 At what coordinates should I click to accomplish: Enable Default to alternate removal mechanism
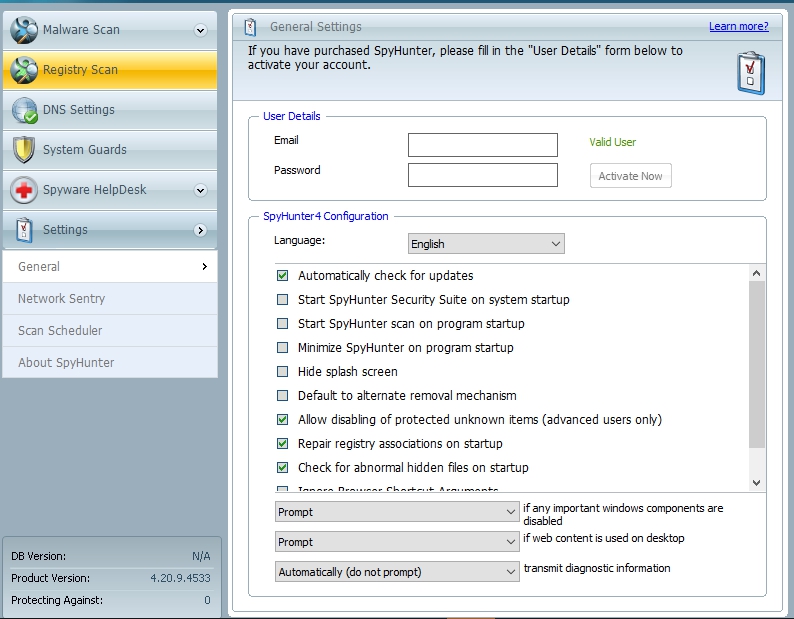click(283, 395)
